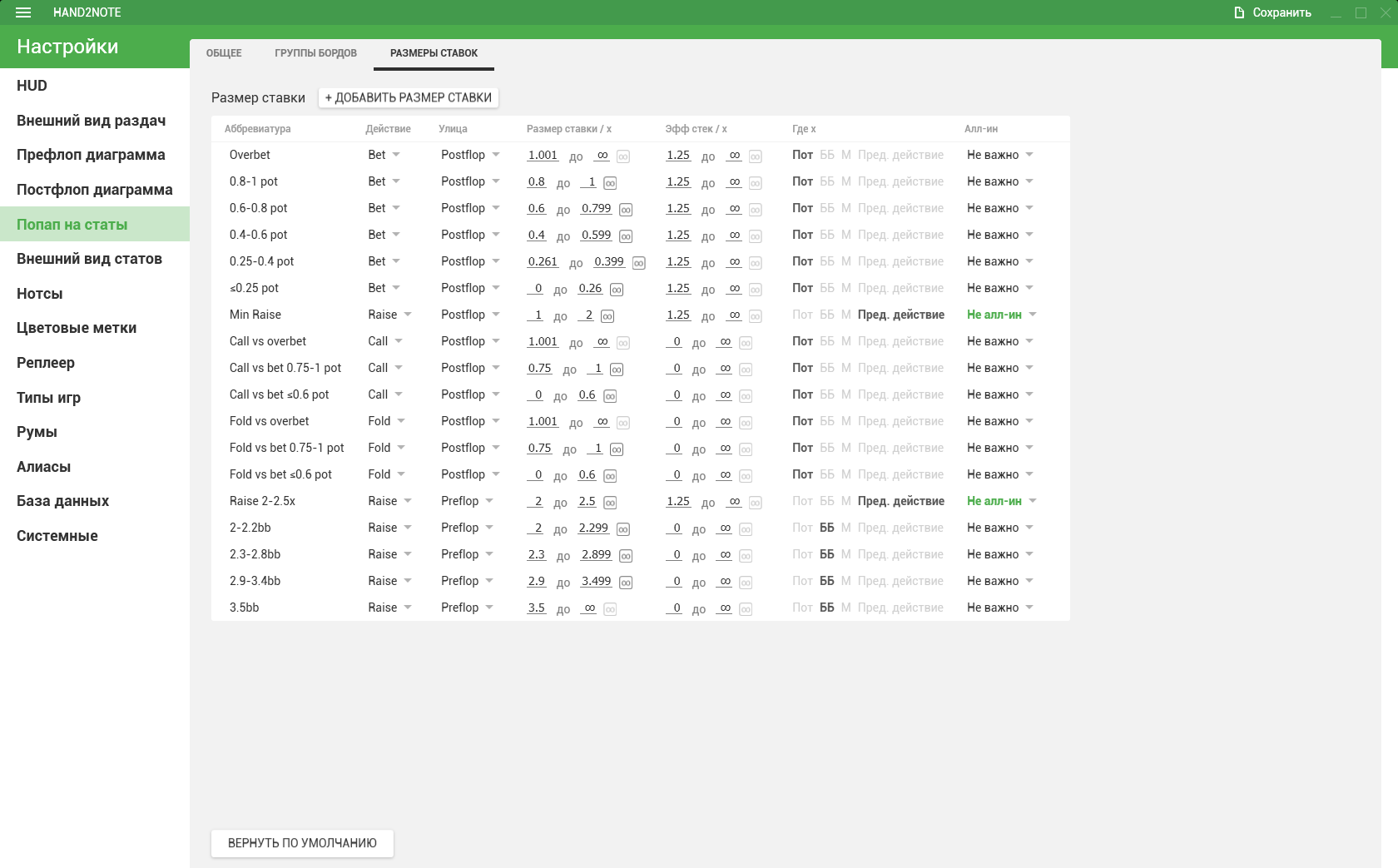
Task: Open all-in dropdown for Min Raise row
Action: click(1002, 315)
